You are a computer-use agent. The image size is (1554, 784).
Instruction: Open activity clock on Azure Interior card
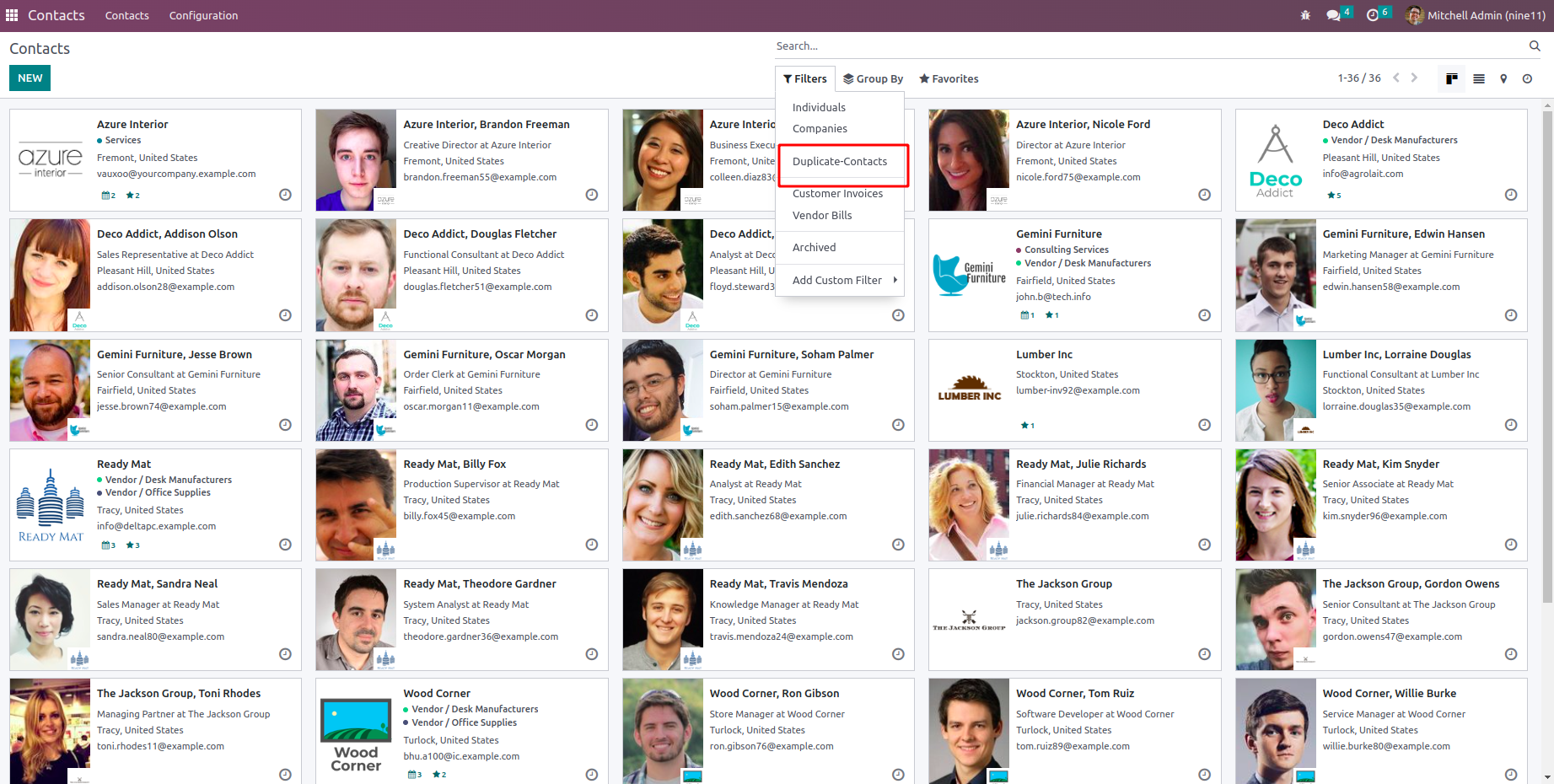point(286,195)
